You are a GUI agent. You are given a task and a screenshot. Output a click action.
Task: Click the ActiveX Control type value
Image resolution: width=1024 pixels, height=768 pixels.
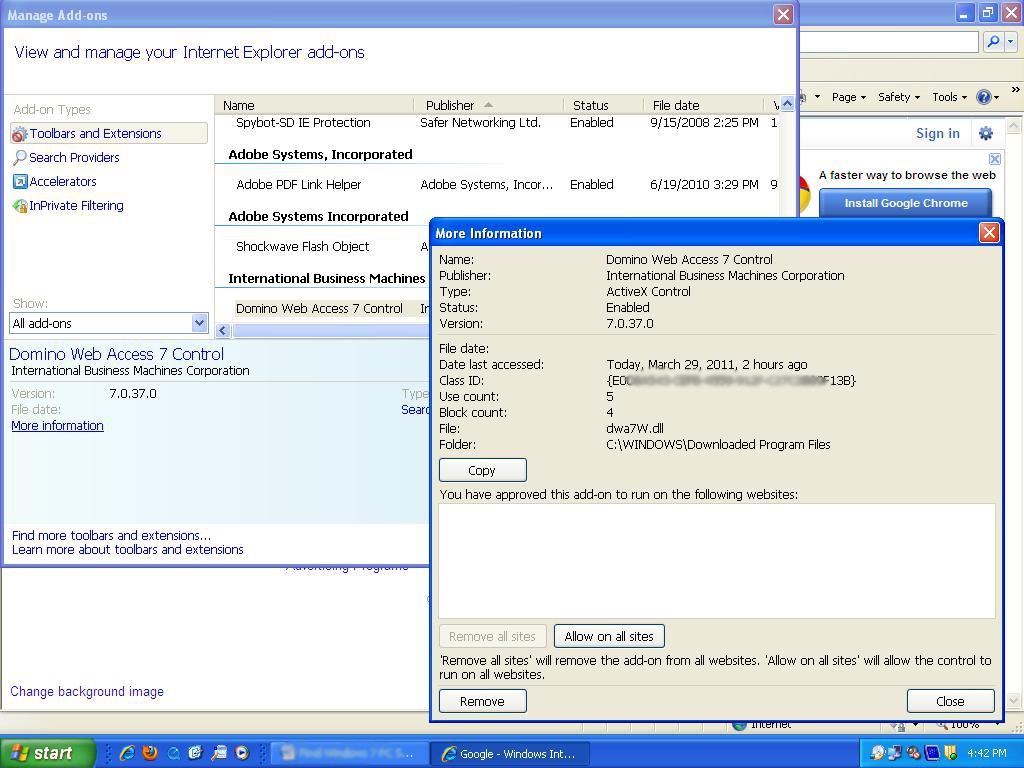[x=648, y=292]
